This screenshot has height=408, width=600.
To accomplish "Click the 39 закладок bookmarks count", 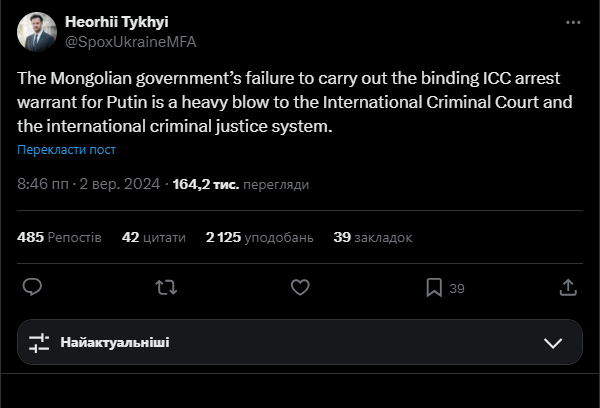I will (372, 238).
